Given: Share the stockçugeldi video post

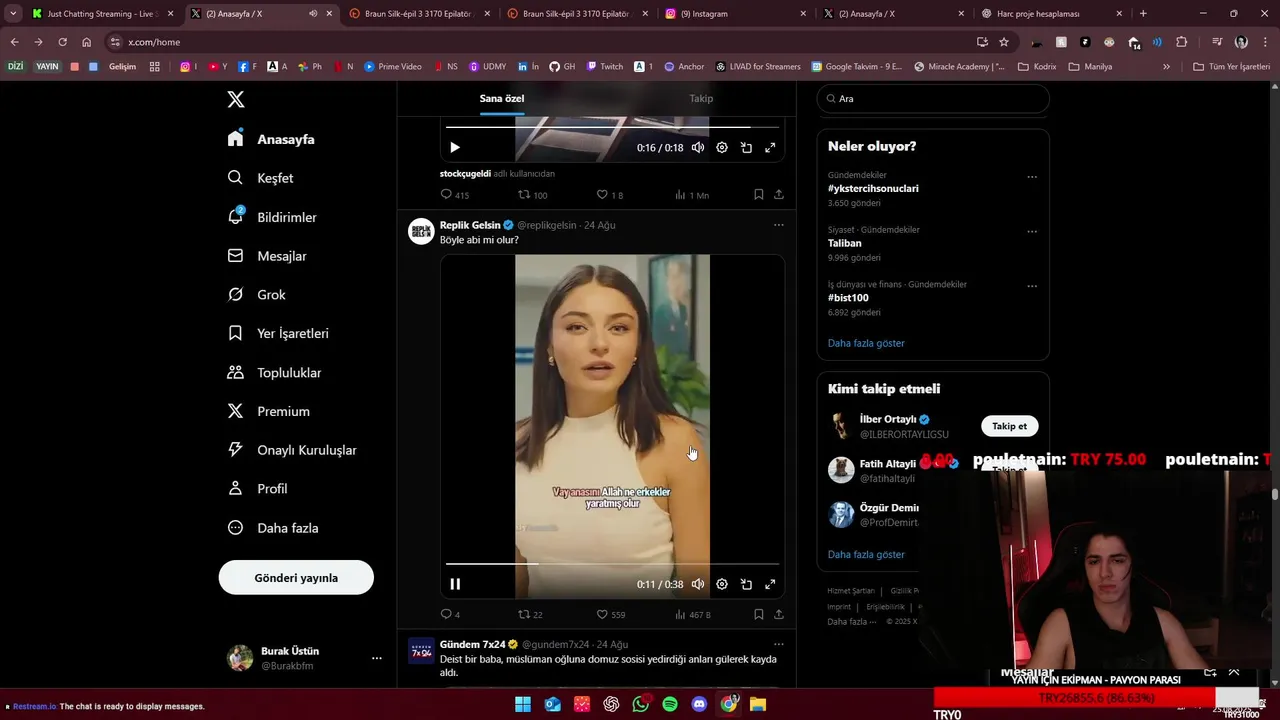Looking at the screenshot, I should (x=779, y=195).
